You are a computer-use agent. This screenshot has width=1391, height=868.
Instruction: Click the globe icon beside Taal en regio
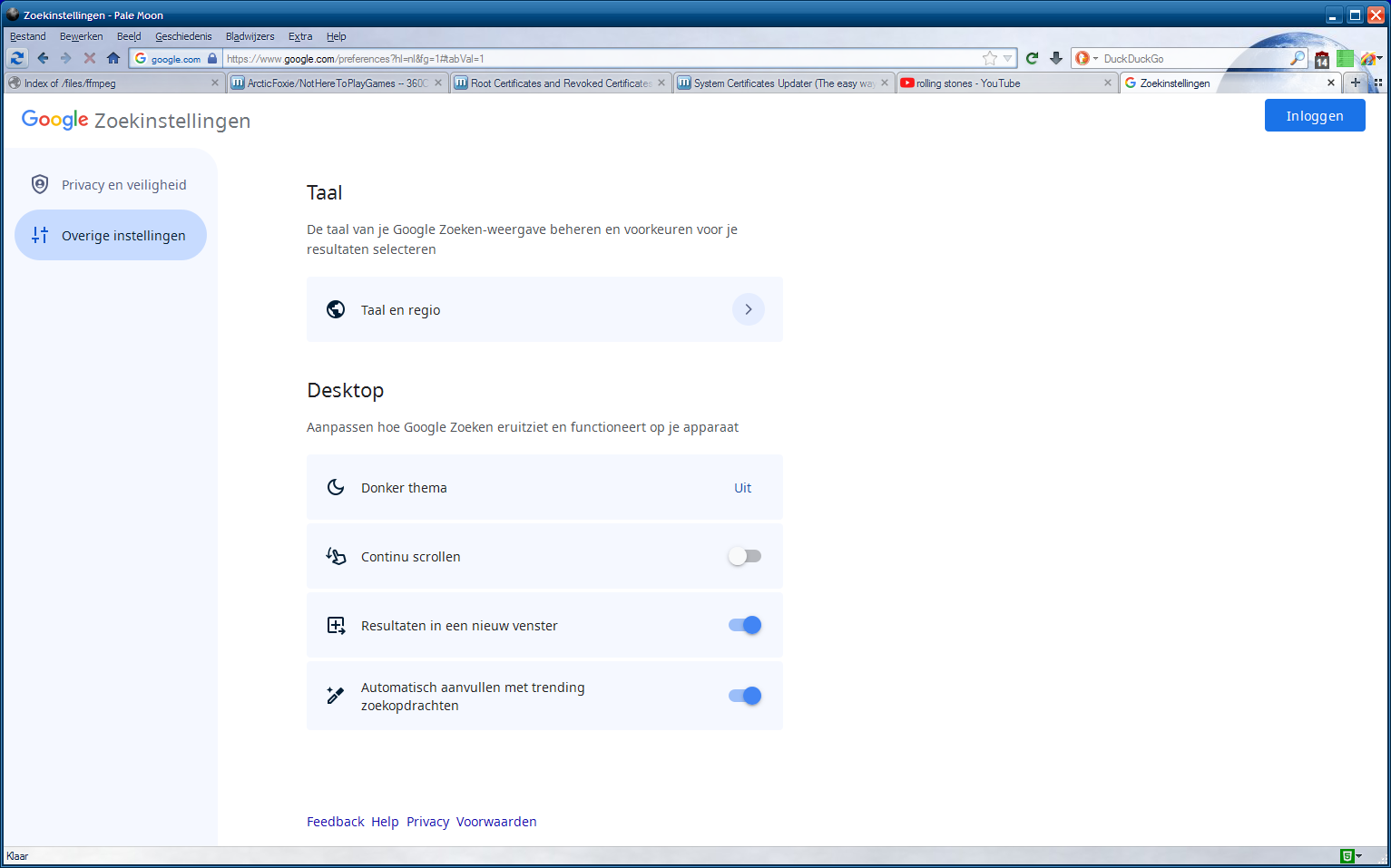pyautogui.click(x=336, y=309)
